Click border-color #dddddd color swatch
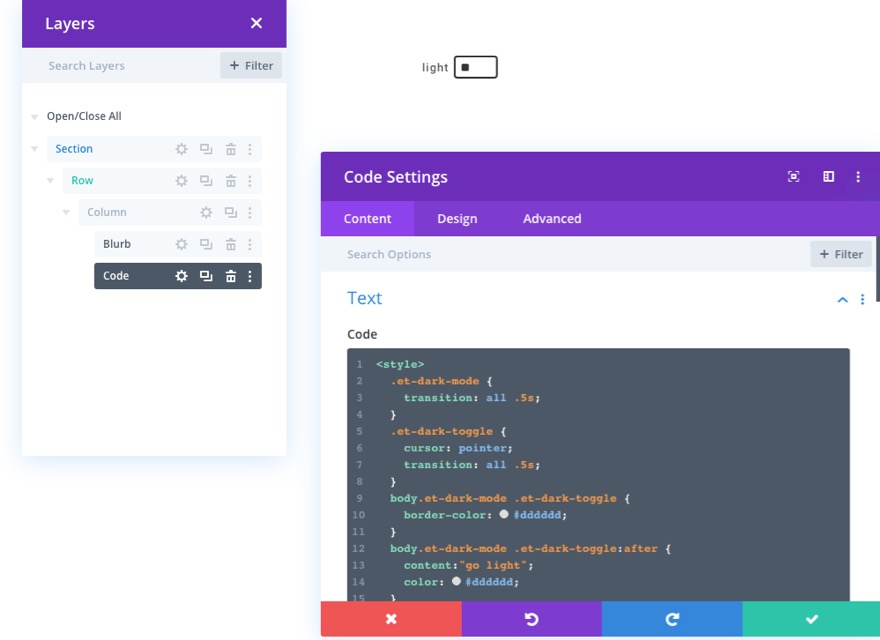 point(503,514)
